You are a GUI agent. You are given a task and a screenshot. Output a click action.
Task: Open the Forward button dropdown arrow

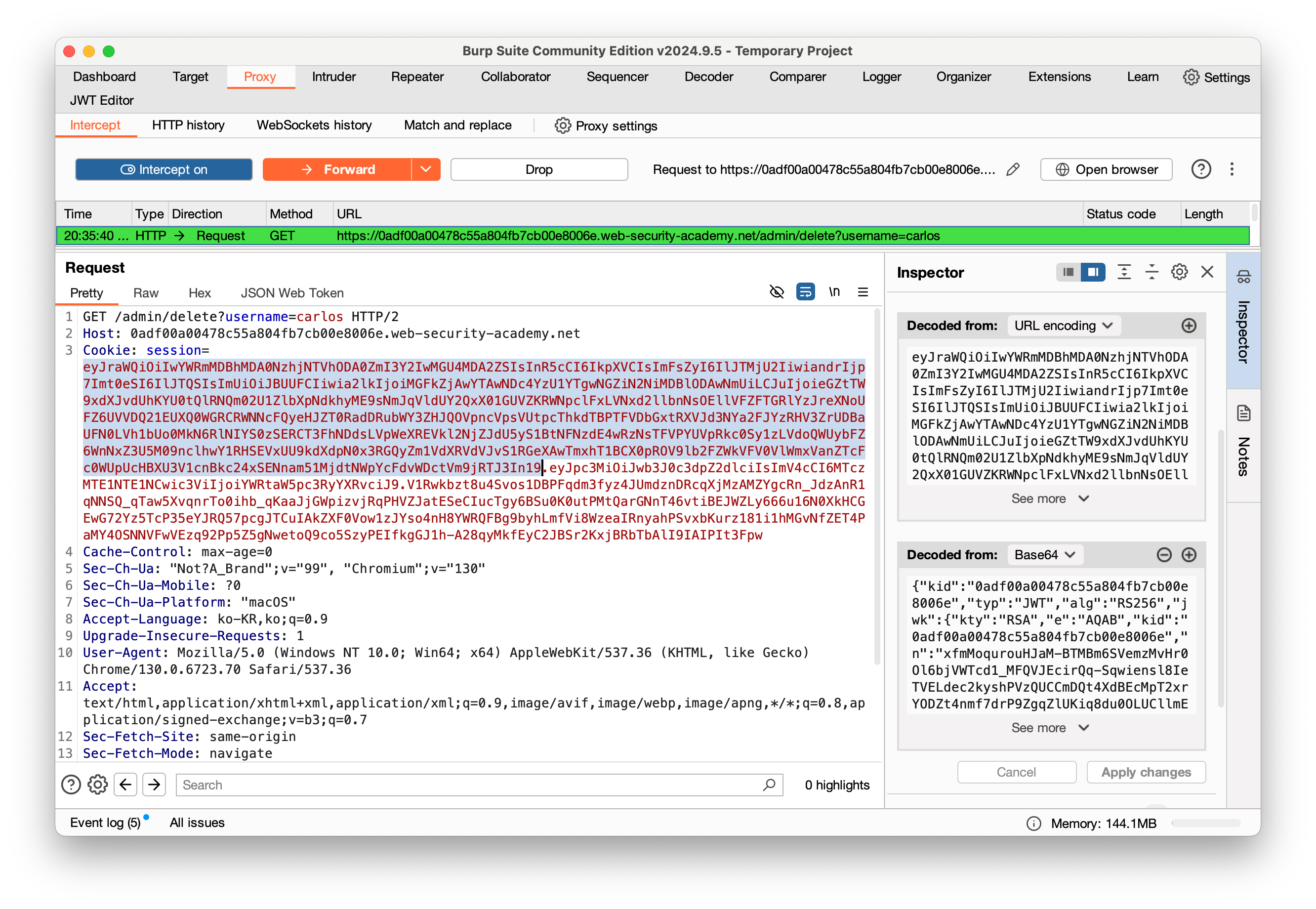(x=426, y=170)
